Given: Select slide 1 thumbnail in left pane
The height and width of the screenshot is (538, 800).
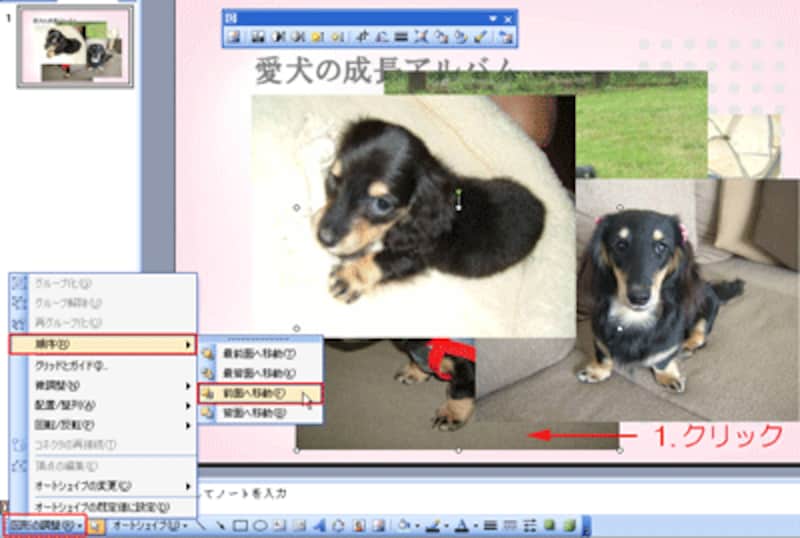Looking at the screenshot, I should coord(75,47).
